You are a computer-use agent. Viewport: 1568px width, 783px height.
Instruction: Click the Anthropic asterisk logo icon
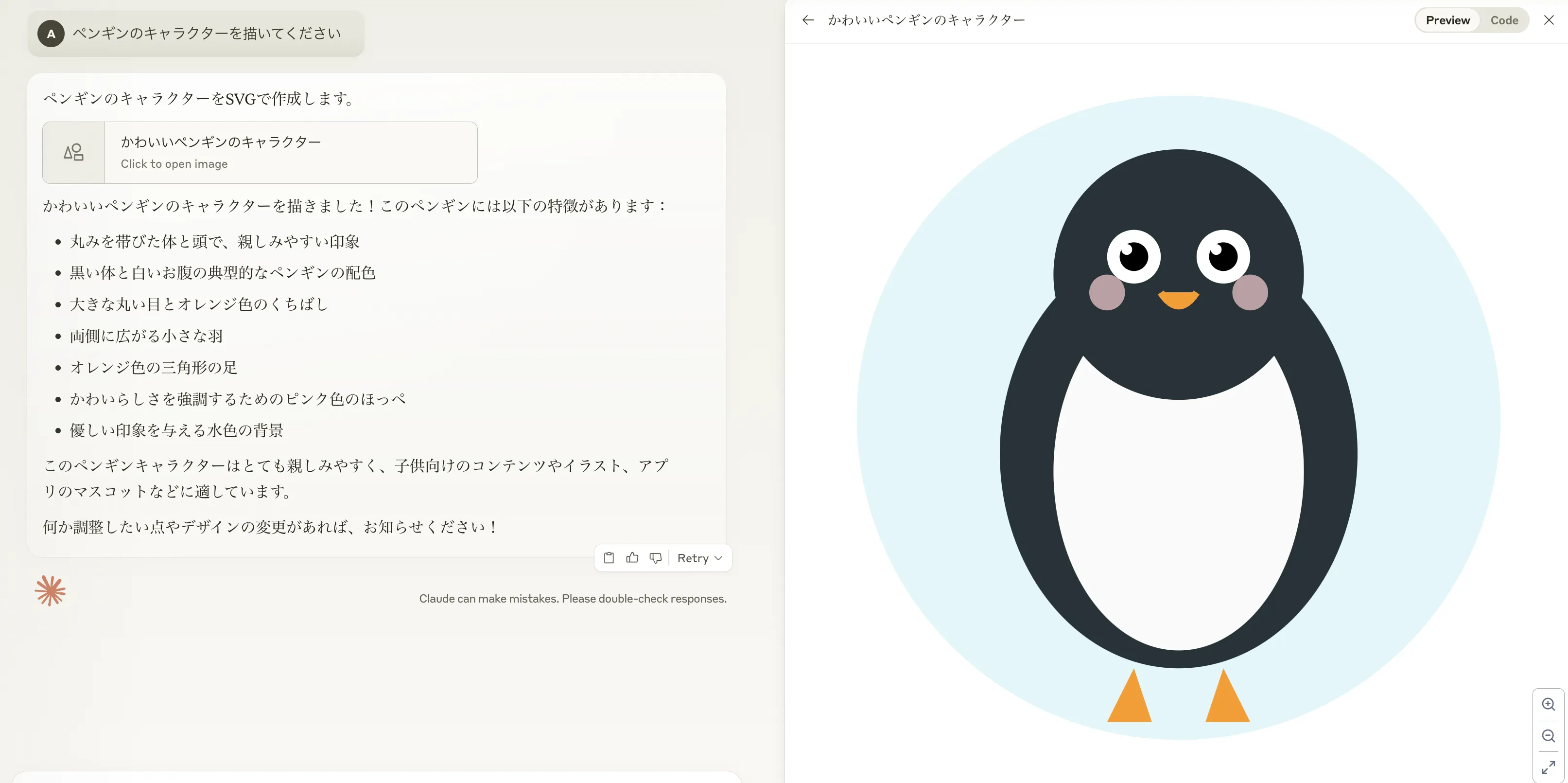pyautogui.click(x=50, y=590)
